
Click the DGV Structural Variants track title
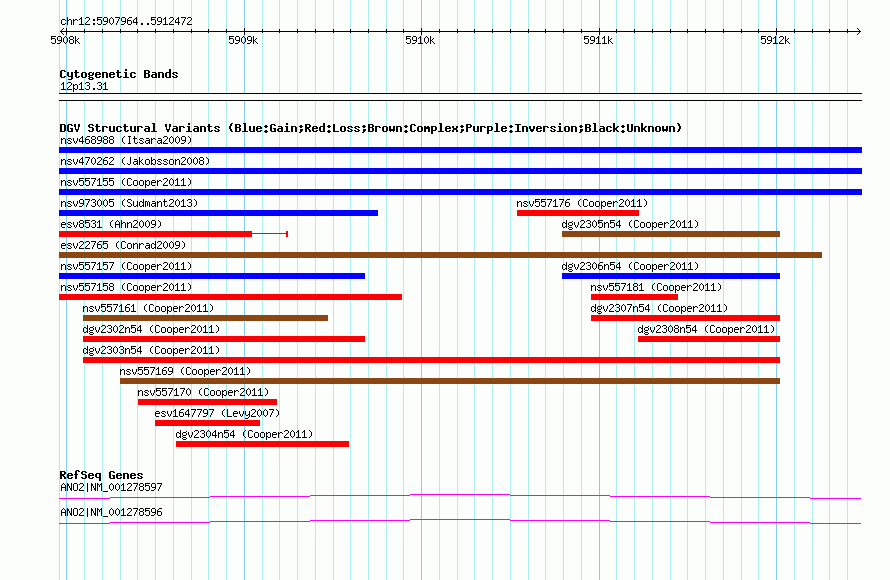point(371,128)
